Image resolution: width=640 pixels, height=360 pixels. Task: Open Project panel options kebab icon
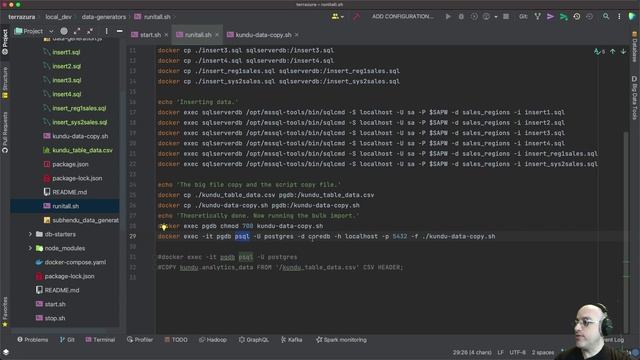pyautogui.click(x=107, y=31)
